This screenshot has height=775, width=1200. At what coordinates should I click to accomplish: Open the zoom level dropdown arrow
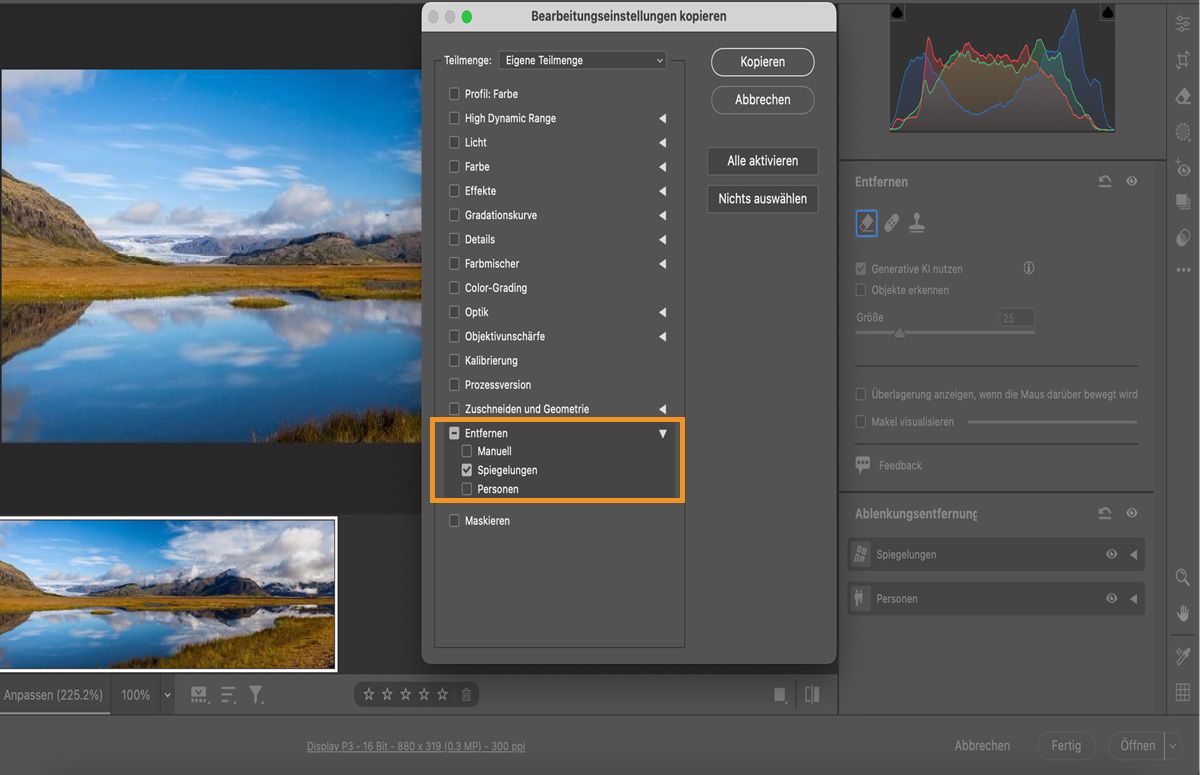(x=167, y=695)
